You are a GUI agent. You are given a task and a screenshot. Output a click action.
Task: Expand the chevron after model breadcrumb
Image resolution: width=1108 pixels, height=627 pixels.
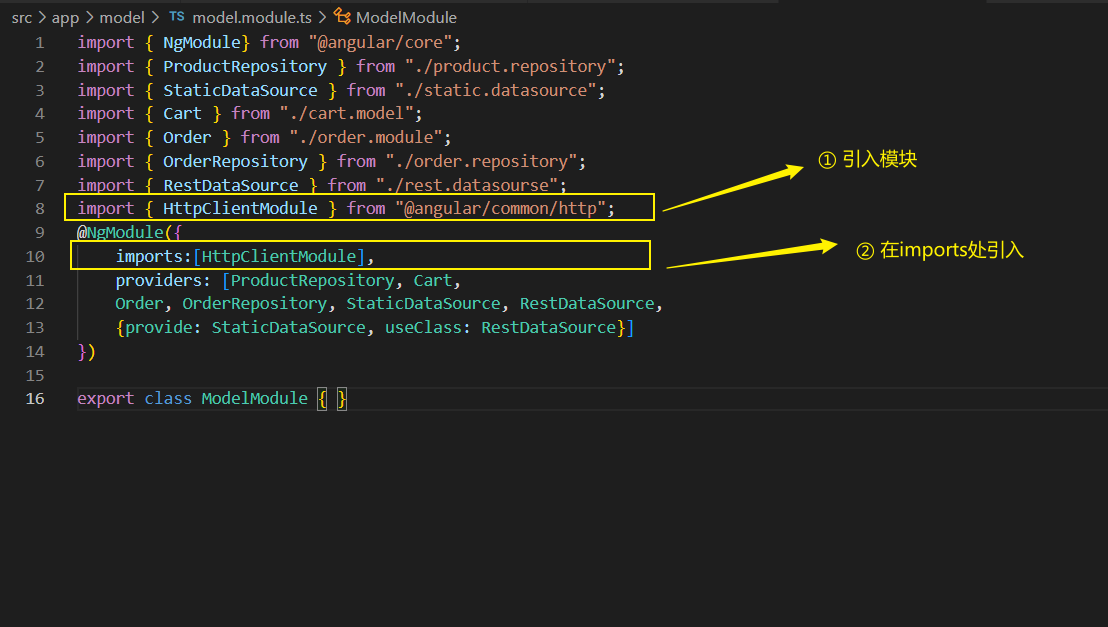[155, 18]
